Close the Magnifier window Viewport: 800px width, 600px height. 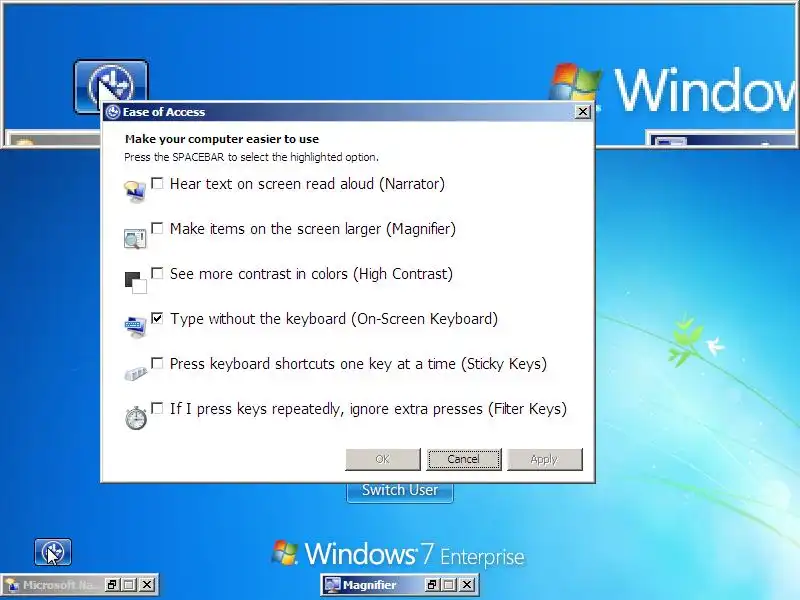pos(467,585)
